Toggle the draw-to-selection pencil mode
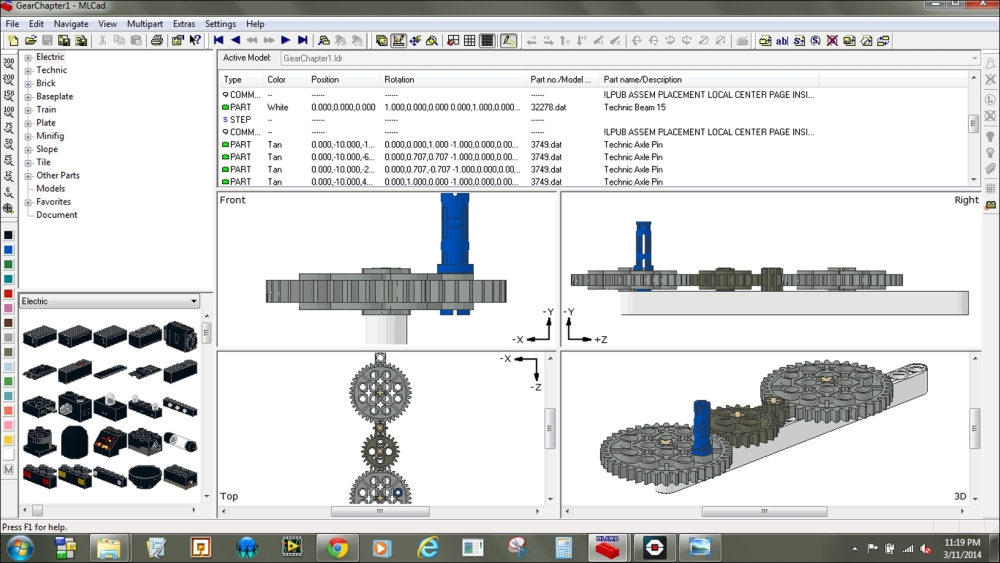Viewport: 1000px width, 563px height. [508, 41]
